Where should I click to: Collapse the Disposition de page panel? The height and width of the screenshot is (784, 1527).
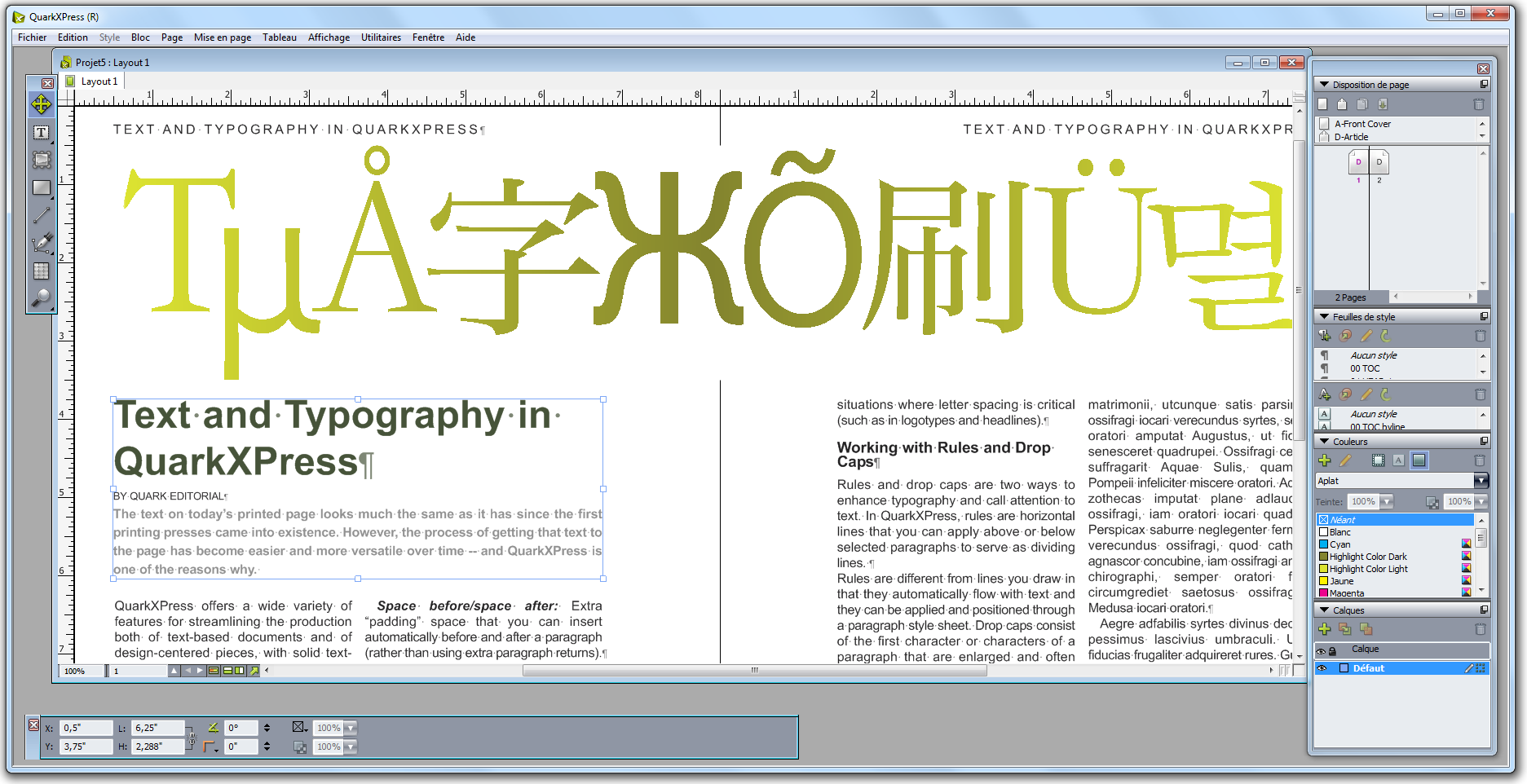coord(1323,84)
